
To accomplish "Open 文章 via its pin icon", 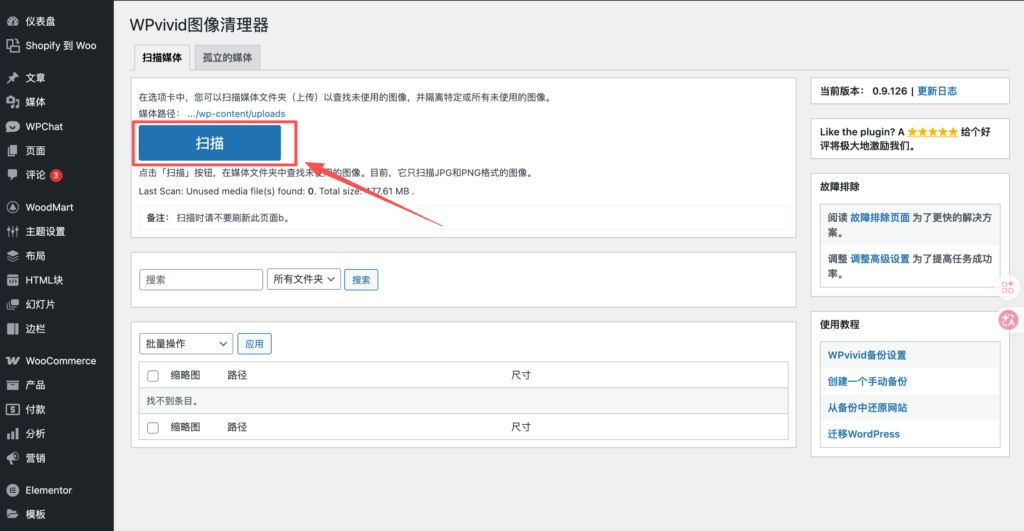I will coord(12,78).
